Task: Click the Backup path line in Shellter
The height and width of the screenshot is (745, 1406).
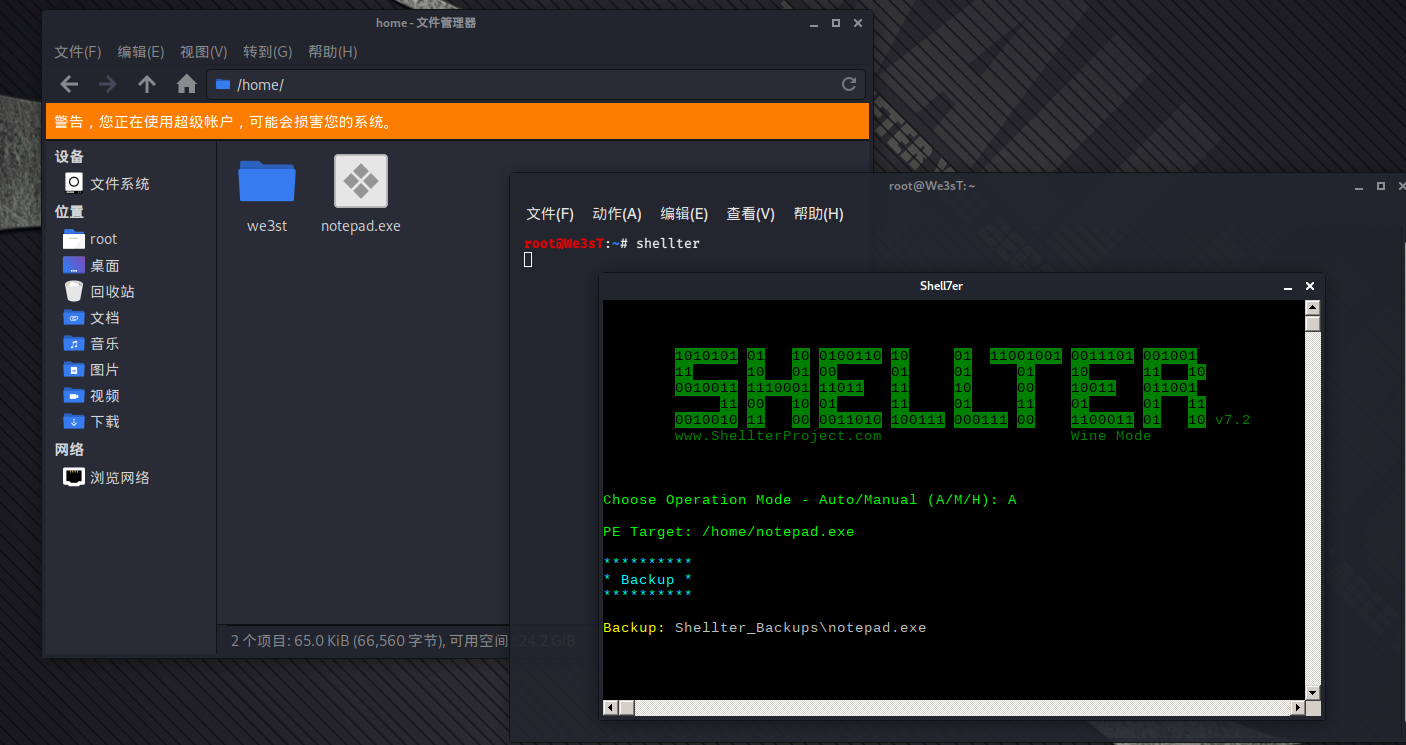Action: pyautogui.click(x=765, y=628)
